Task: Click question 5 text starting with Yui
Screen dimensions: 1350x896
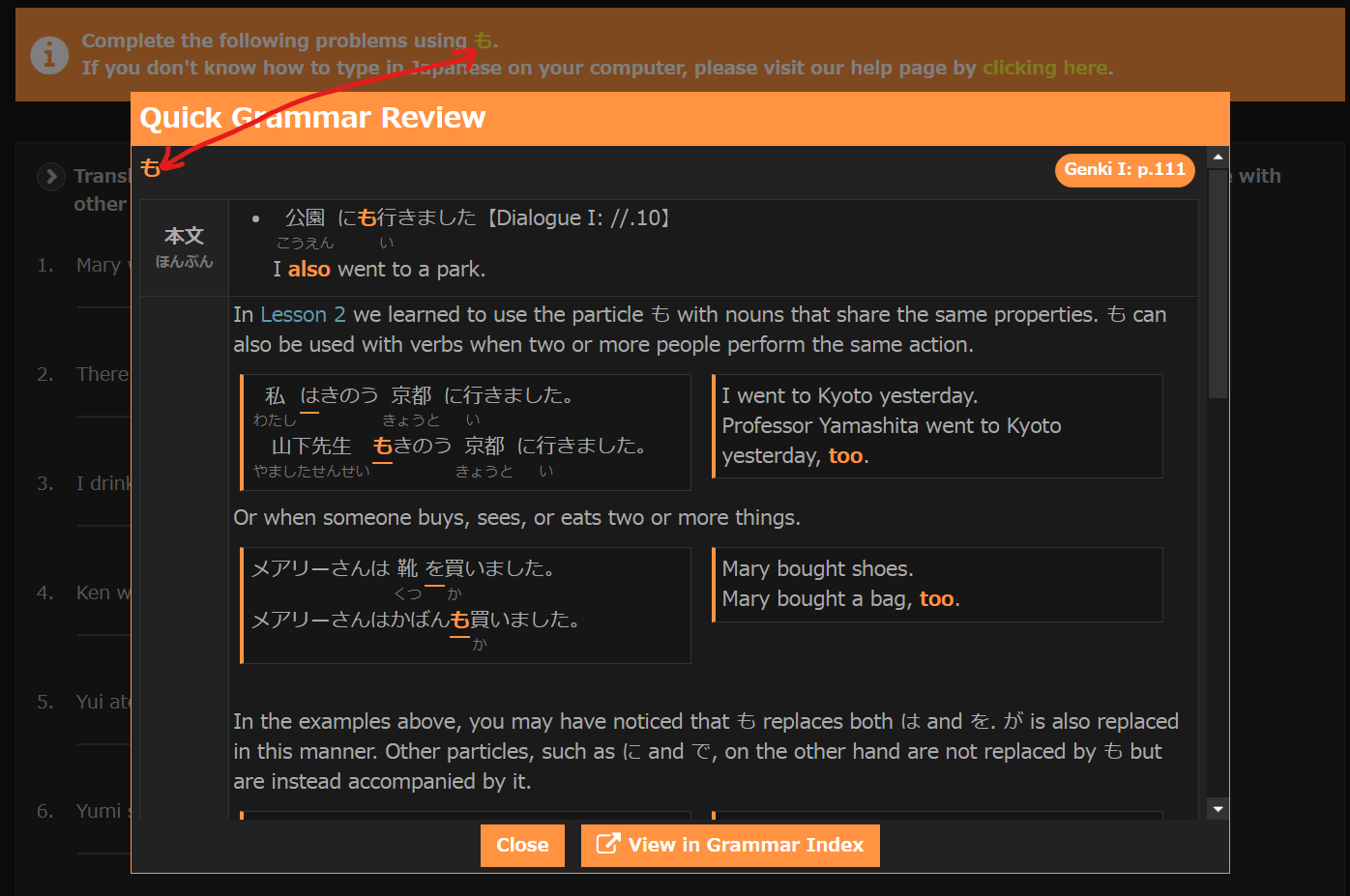Action: coord(103,702)
